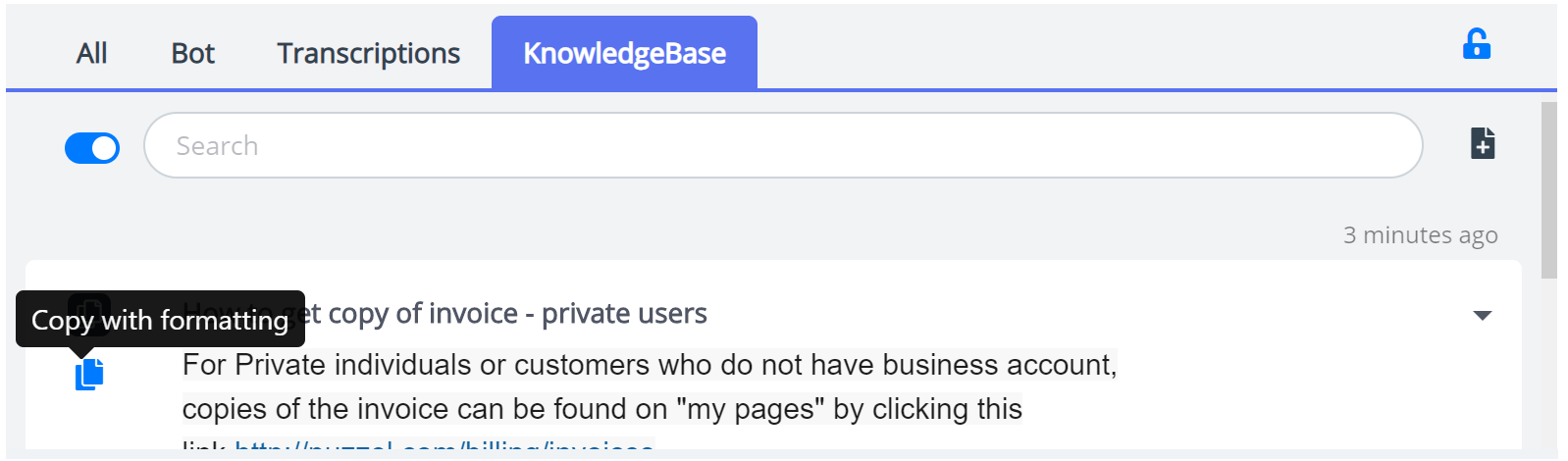Image resolution: width=1568 pixels, height=461 pixels.
Task: Click the "Copy with formatting" tooltip
Action: click(160, 320)
